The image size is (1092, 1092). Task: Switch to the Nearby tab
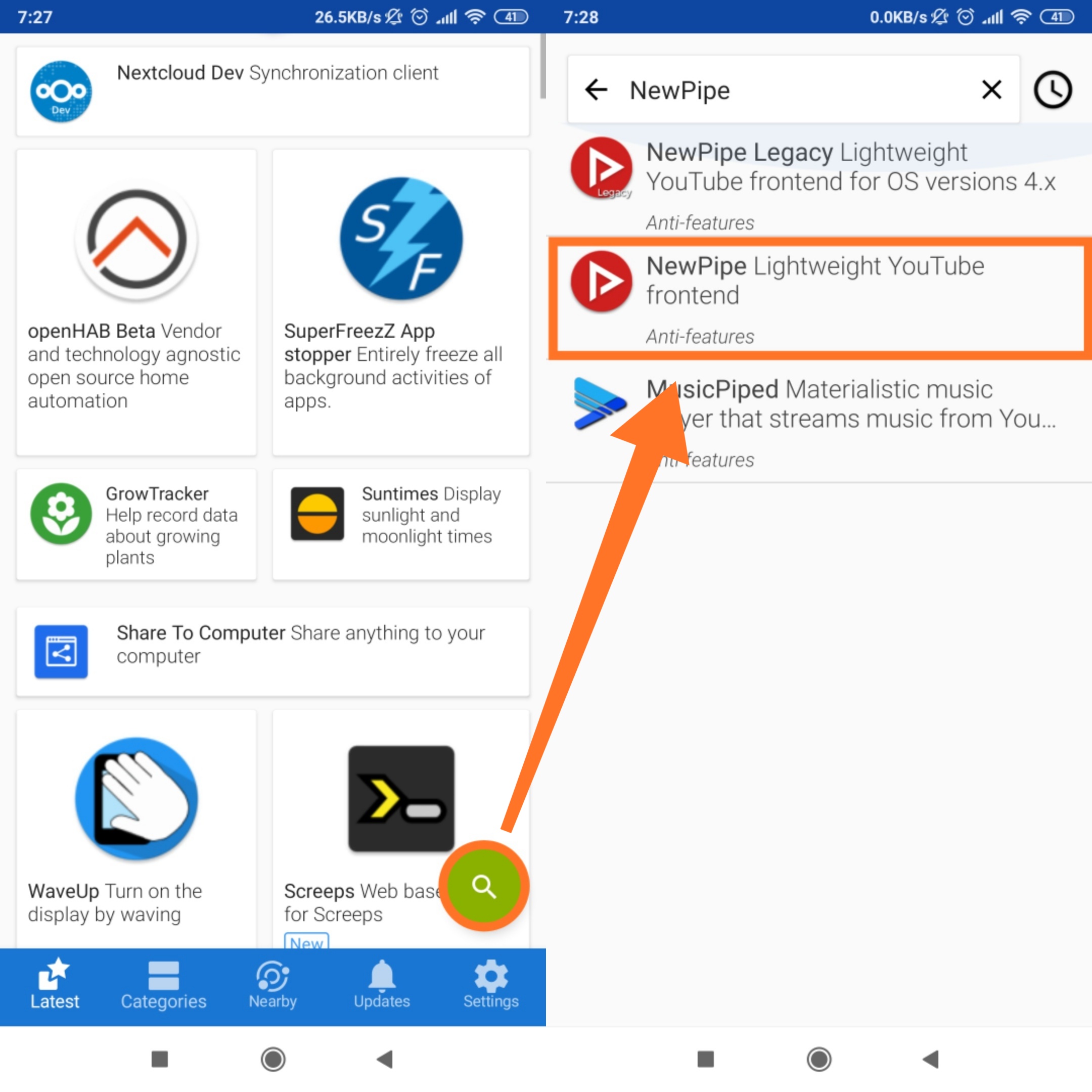coord(272,986)
